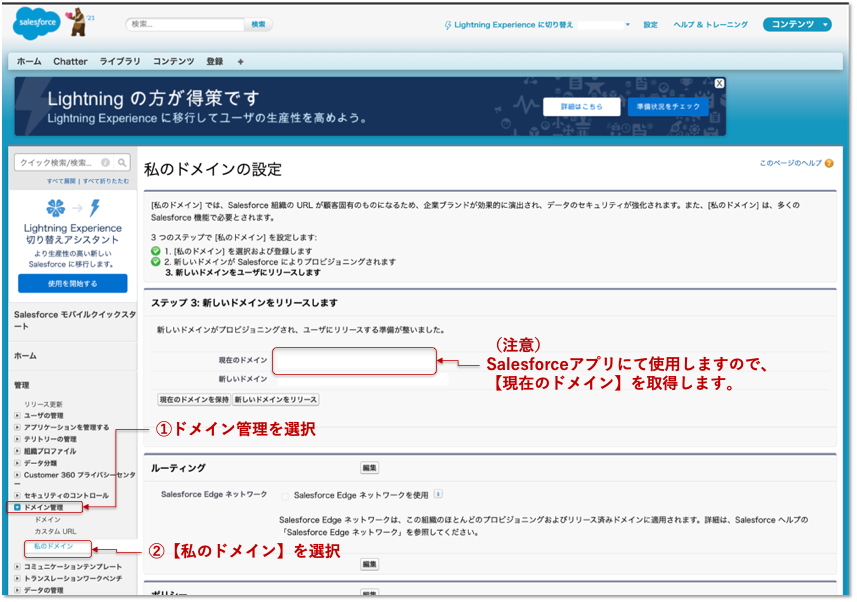This screenshot has height=602, width=857.
Task: Open ヘルプ & トレーニング link
Action: point(710,25)
